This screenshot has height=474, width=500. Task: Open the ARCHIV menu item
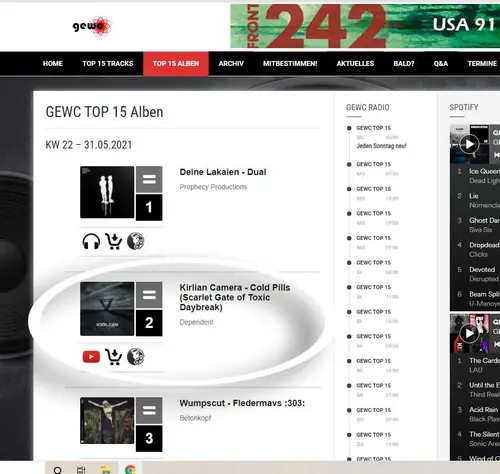click(231, 64)
